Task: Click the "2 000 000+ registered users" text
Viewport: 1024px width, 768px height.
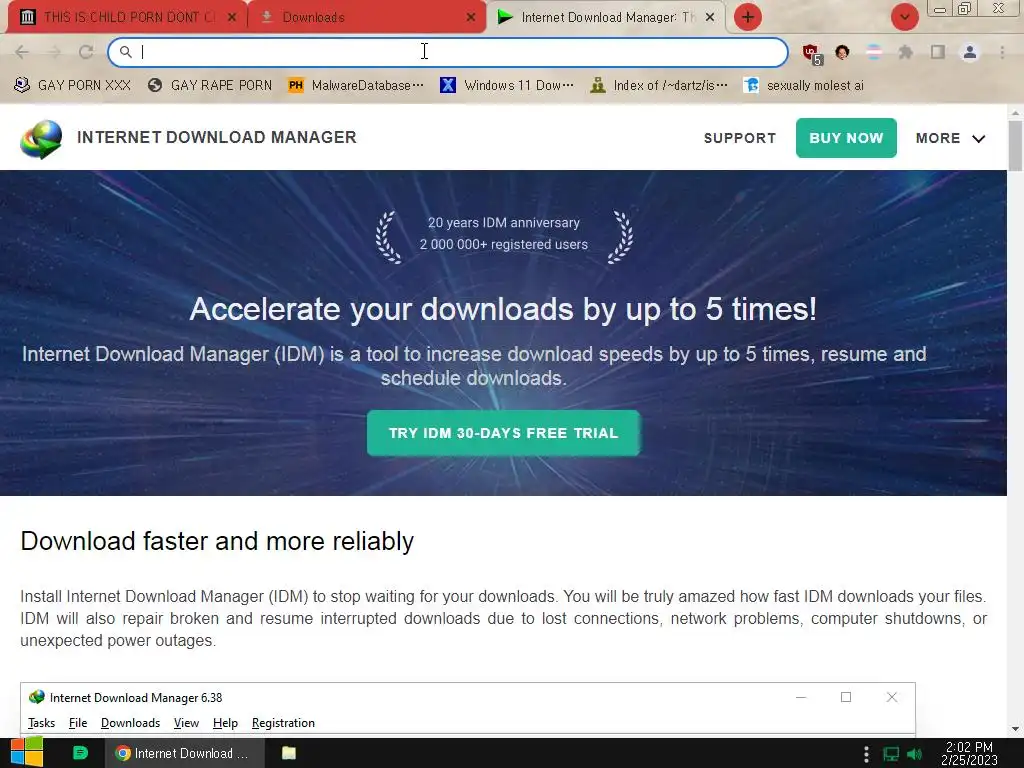Action: coord(504,244)
